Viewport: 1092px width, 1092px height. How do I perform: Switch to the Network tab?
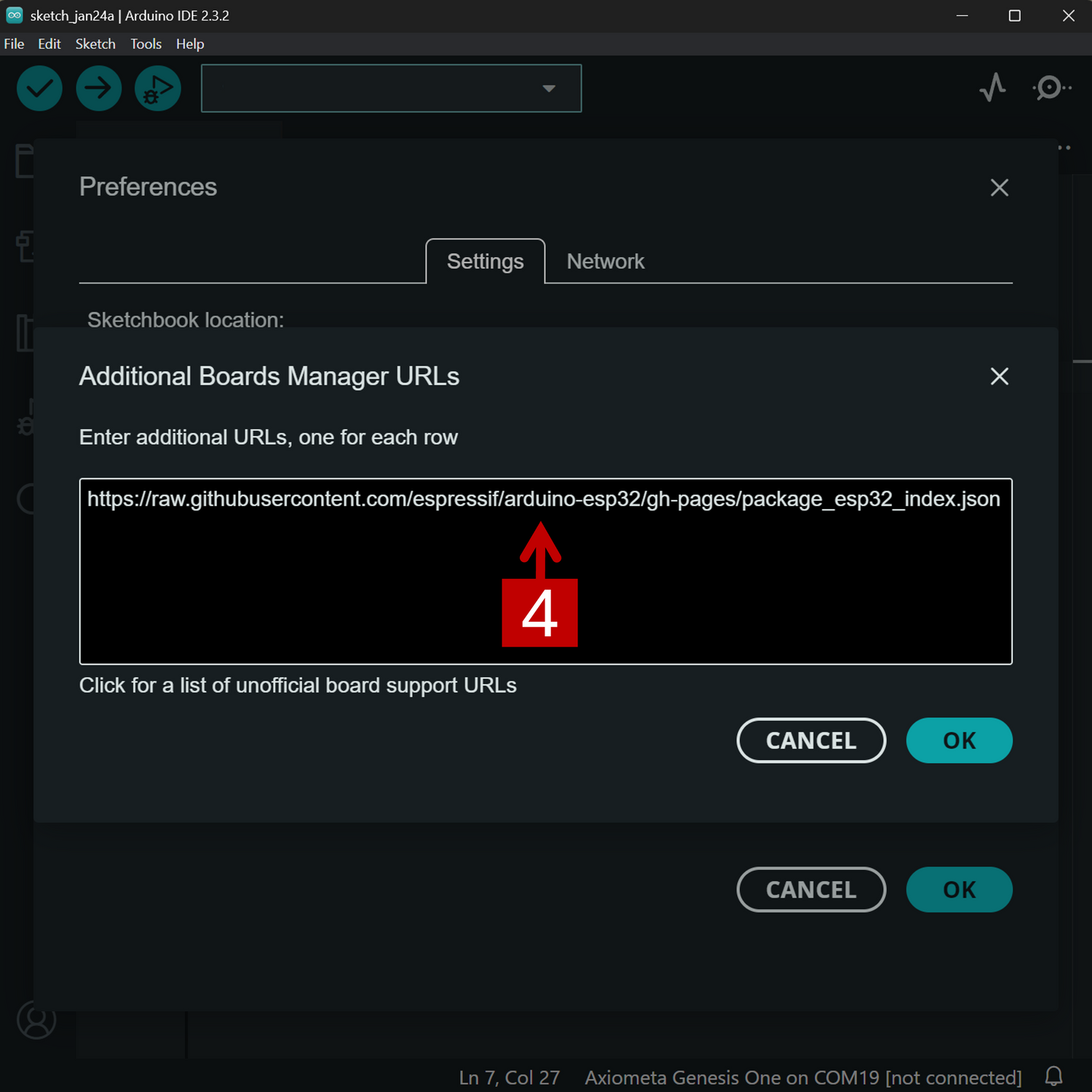(605, 261)
